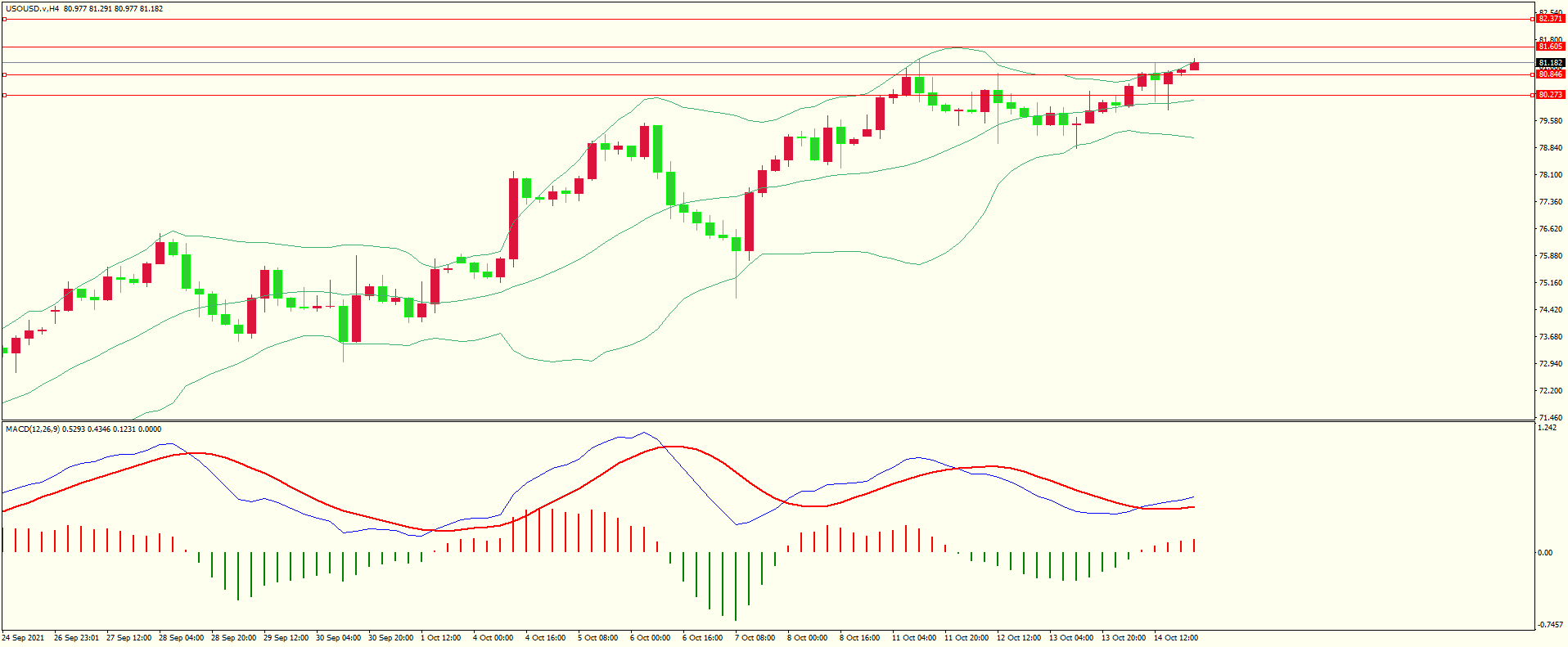Select the black 81.182 current price label
1568x647 pixels.
pyautogui.click(x=1550, y=63)
